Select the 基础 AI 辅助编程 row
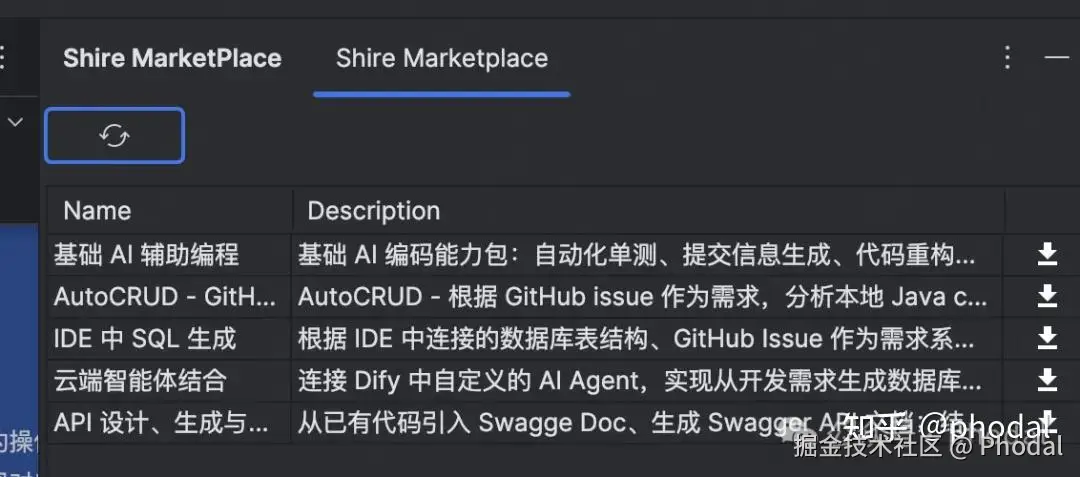This screenshot has height=477, width=1080. coord(146,255)
